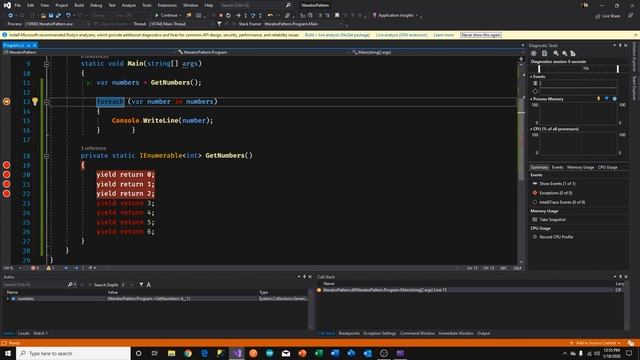Viewport: 640px width, 360px height.
Task: Restart debugging using the circular arrow icon
Action: click(228, 15)
